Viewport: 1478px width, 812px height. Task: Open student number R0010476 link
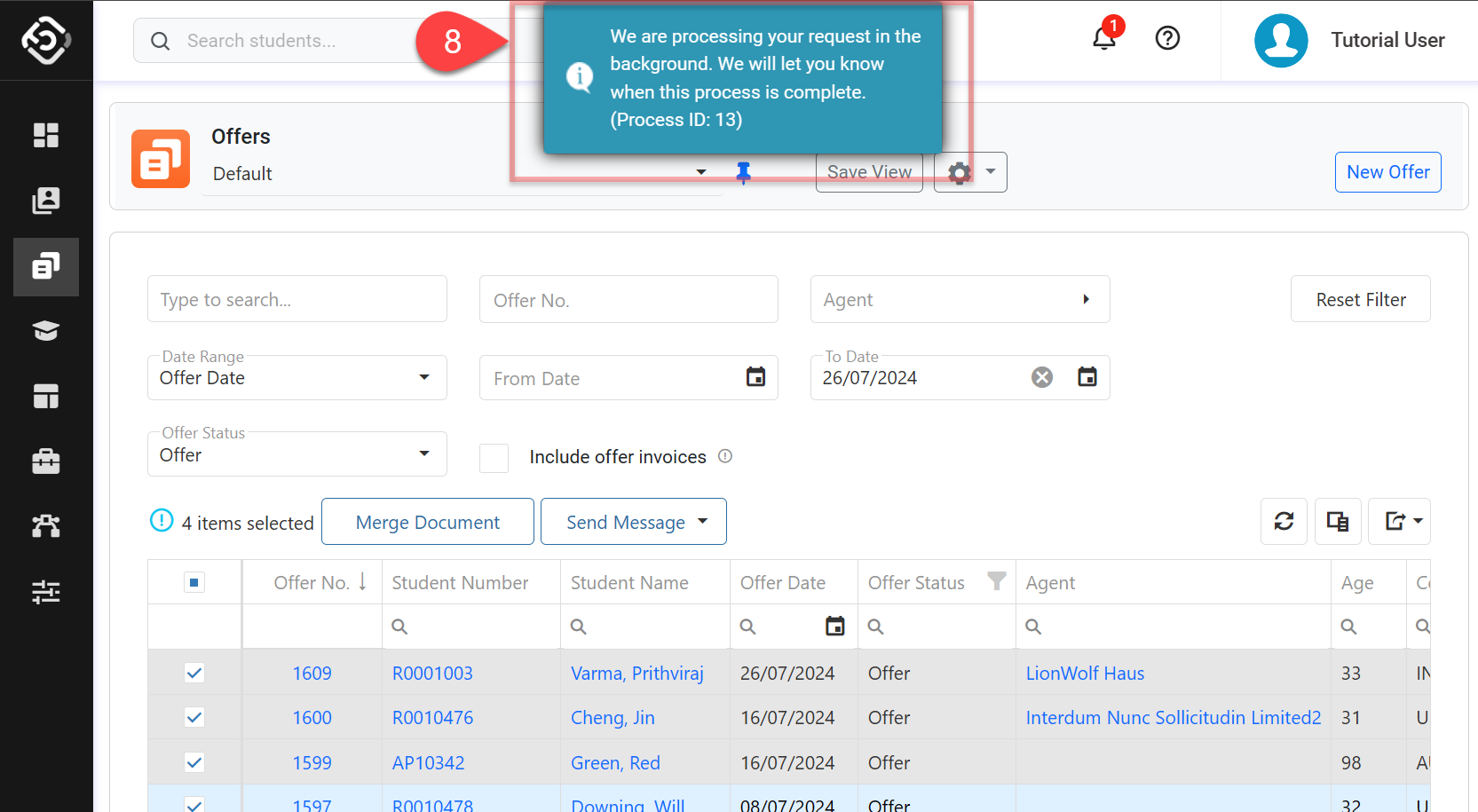pyautogui.click(x=432, y=717)
